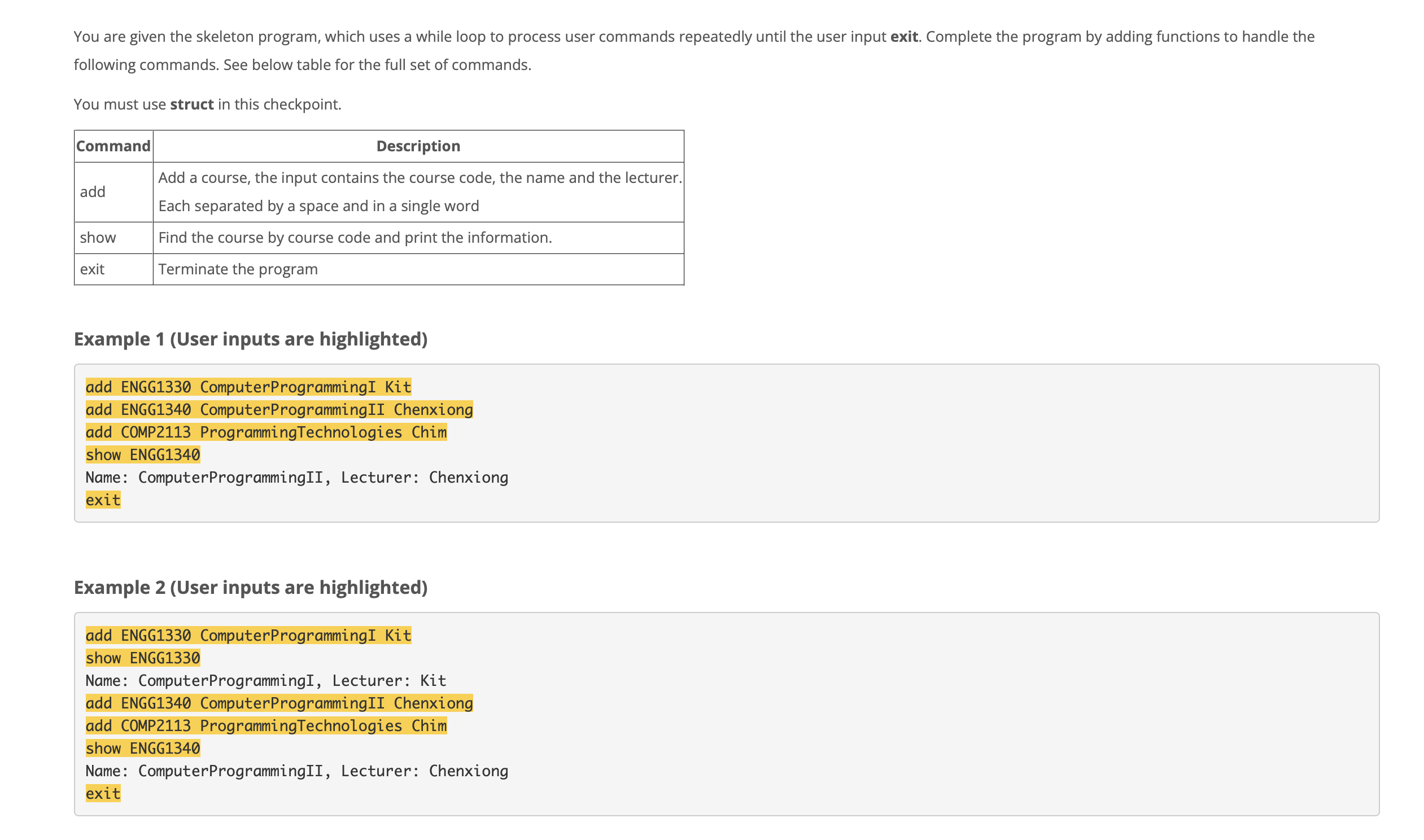Select the Example 2 heading
The width and height of the screenshot is (1424, 840).
251,587
